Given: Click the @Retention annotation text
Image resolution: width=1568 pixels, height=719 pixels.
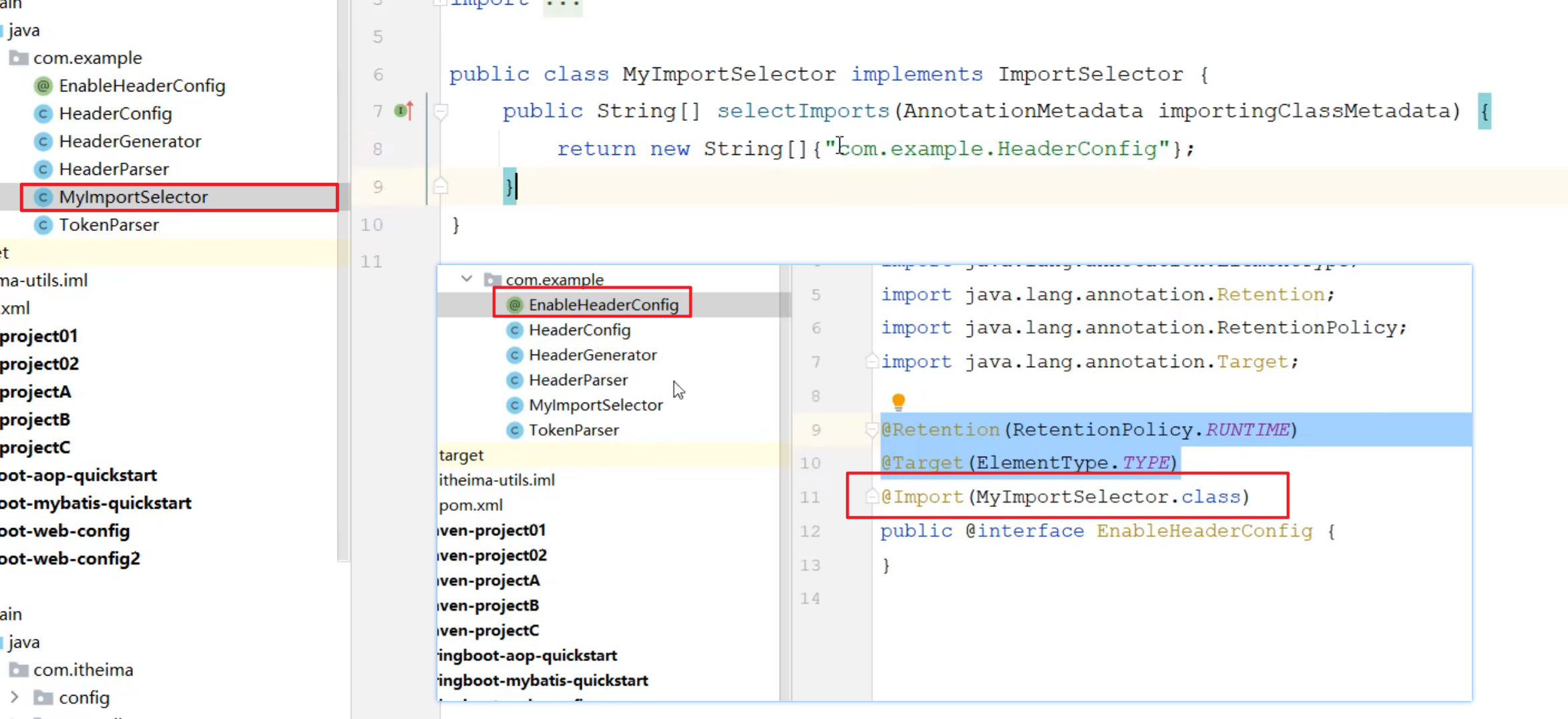Looking at the screenshot, I should (x=940, y=429).
